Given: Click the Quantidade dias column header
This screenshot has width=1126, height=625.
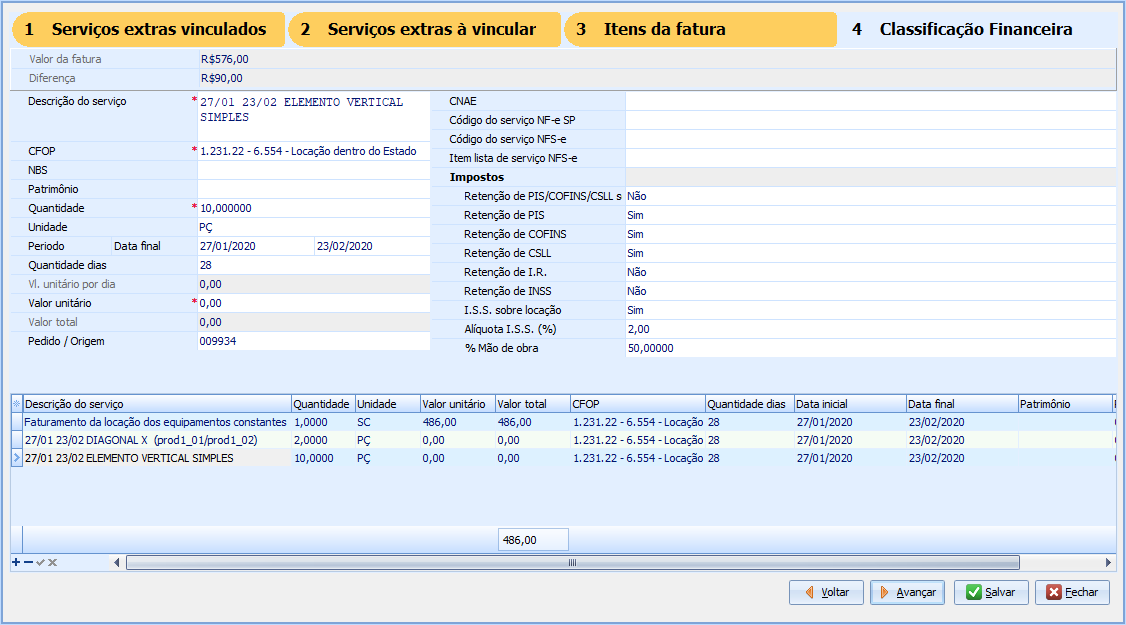Looking at the screenshot, I should pos(750,404).
